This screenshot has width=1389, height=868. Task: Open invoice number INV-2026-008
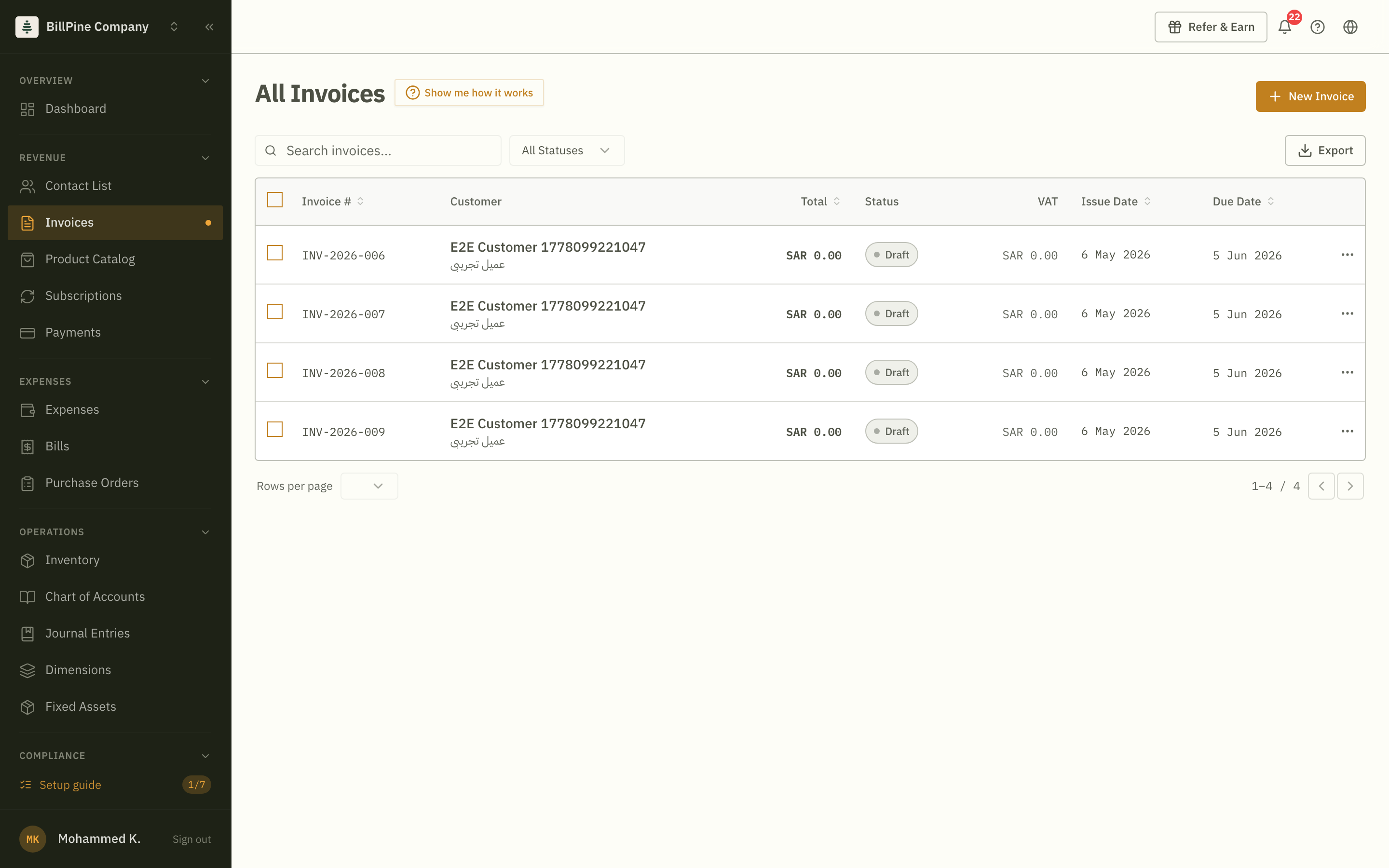click(x=343, y=373)
